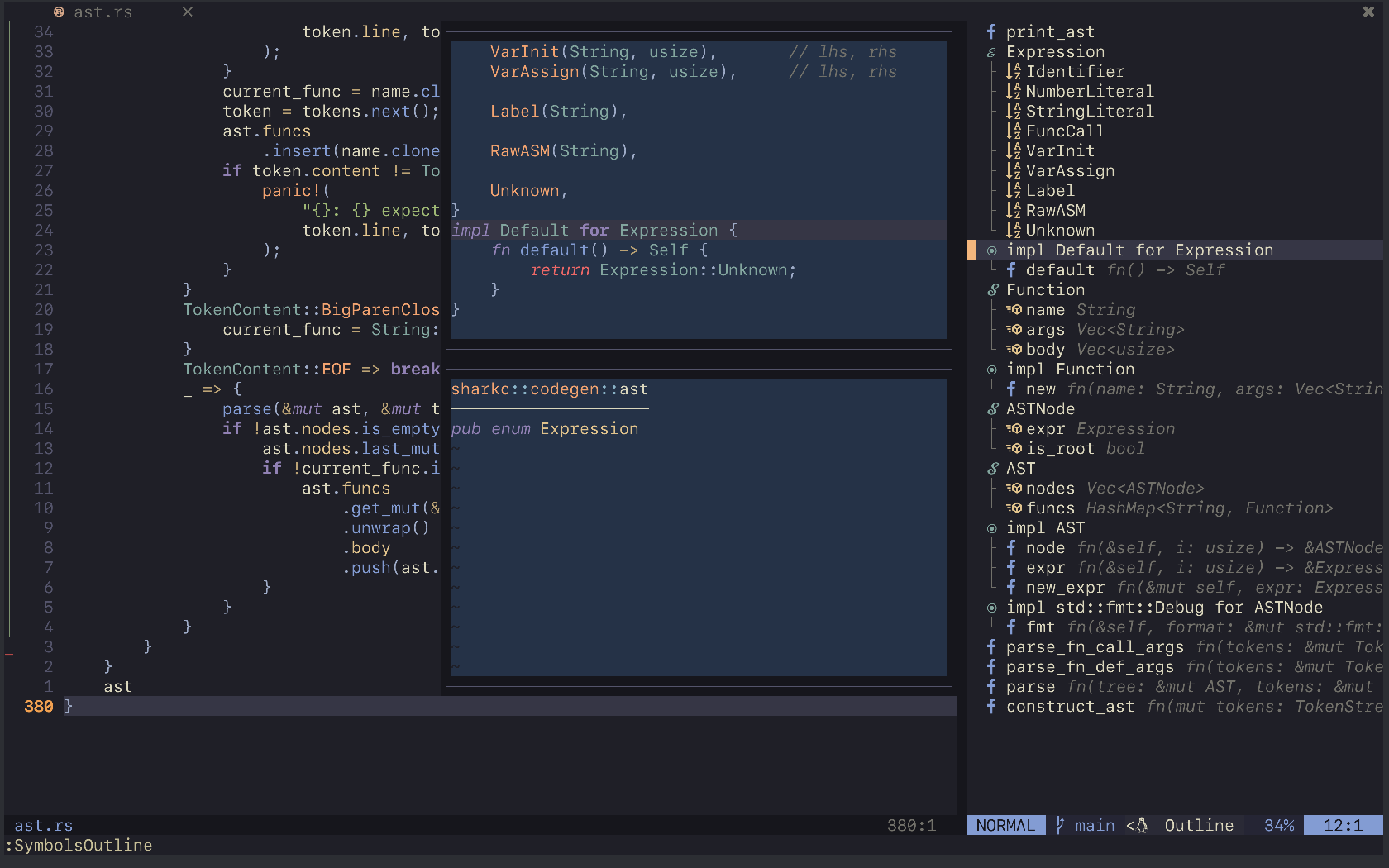Click the enum-member icon next to VarInit
Screen dimensions: 1389x868
point(1014,150)
